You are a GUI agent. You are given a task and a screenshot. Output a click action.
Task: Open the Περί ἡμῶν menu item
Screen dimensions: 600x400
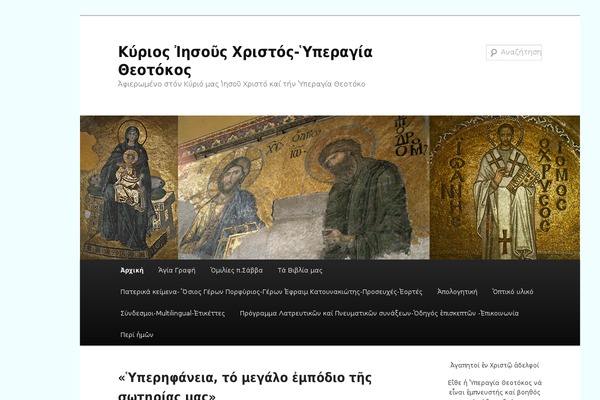(x=137, y=335)
